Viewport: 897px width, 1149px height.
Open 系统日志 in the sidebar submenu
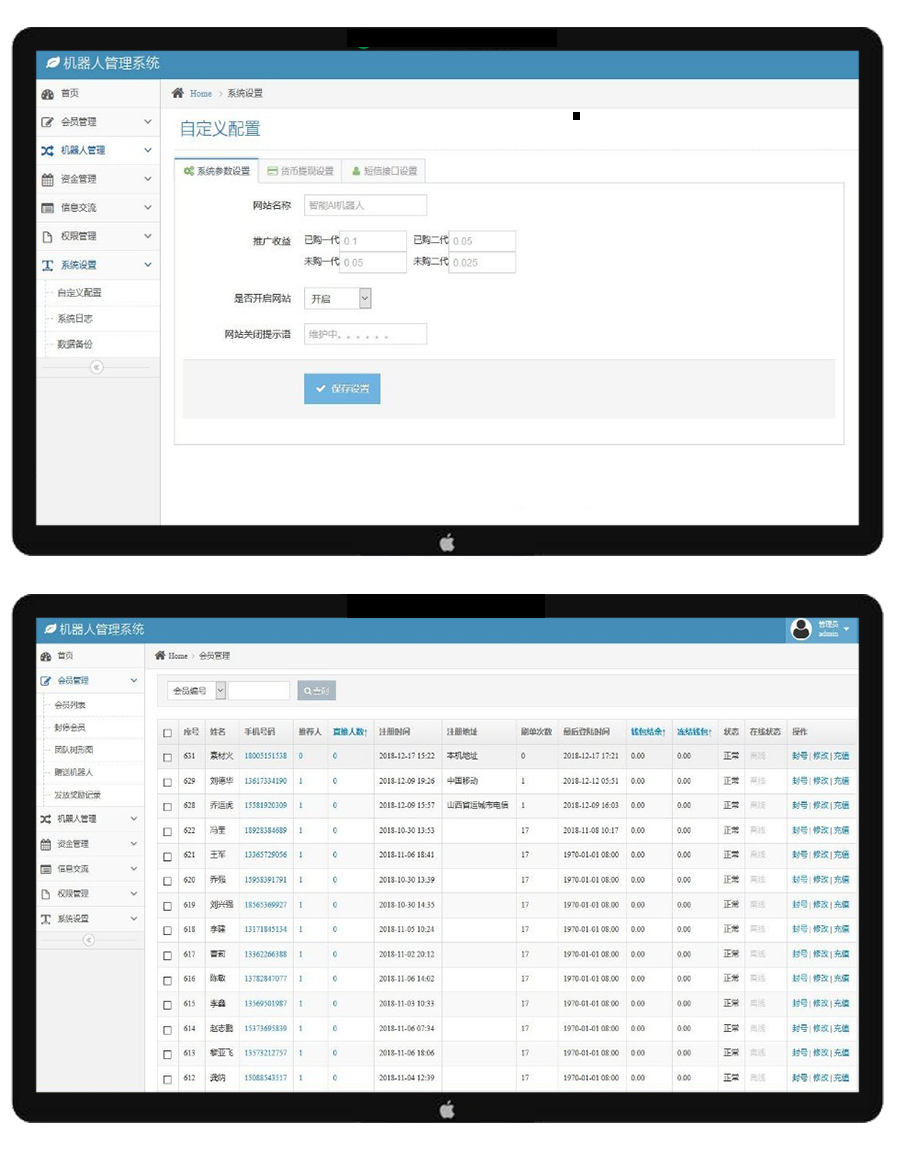(x=75, y=318)
